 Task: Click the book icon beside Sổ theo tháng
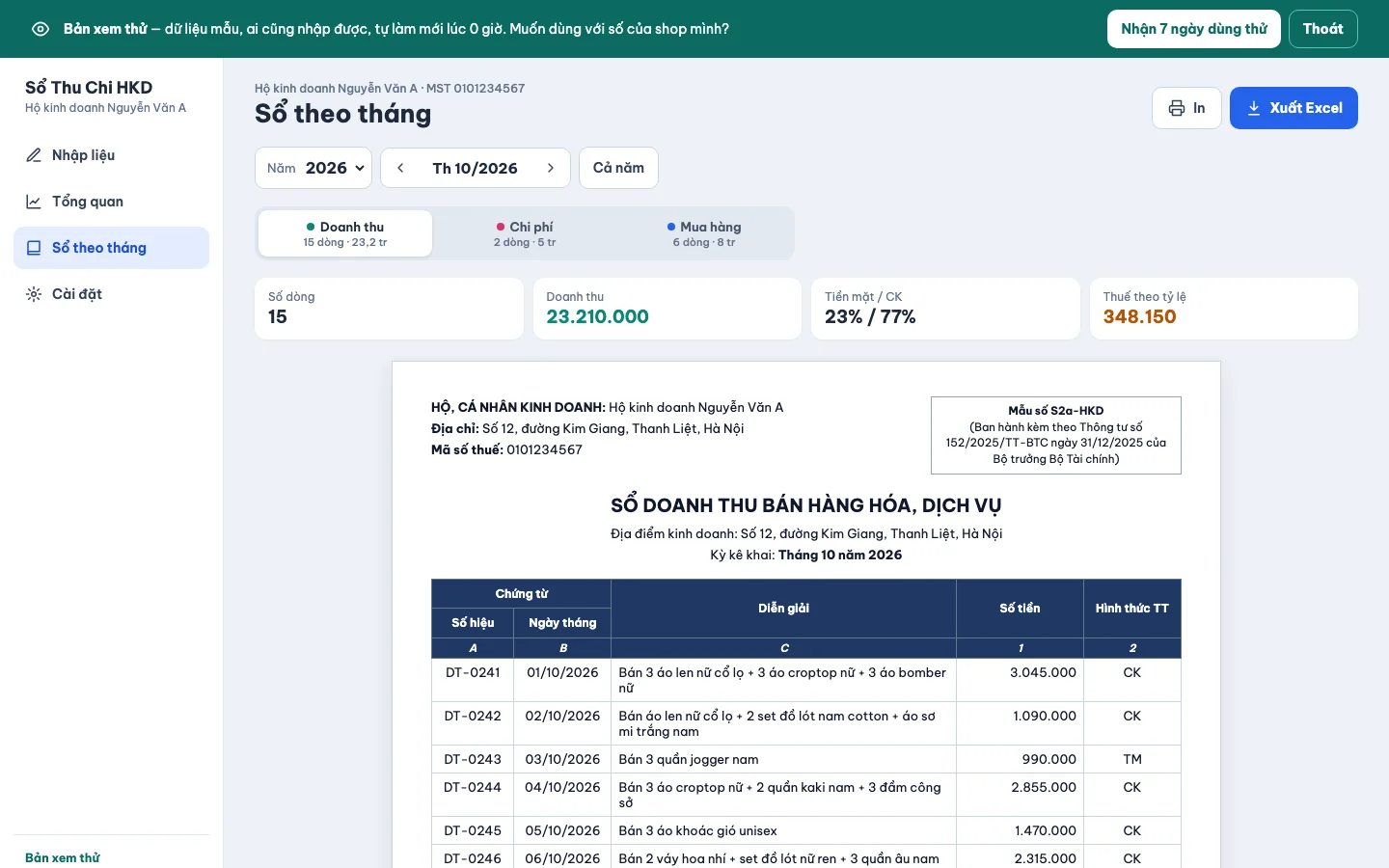point(34,248)
